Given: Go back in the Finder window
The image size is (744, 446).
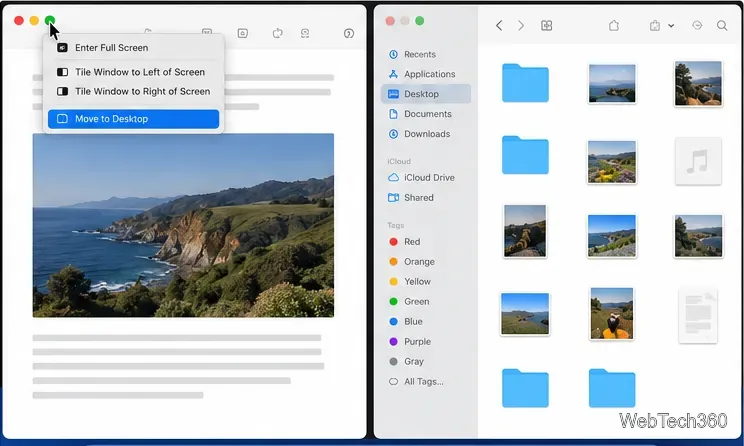Looking at the screenshot, I should pyautogui.click(x=499, y=25).
